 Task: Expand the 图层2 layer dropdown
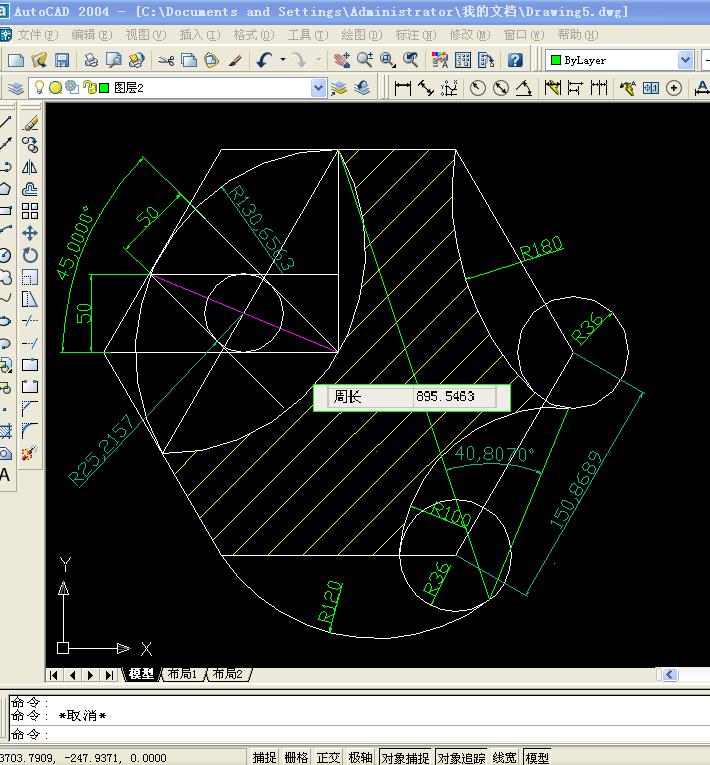point(318,88)
